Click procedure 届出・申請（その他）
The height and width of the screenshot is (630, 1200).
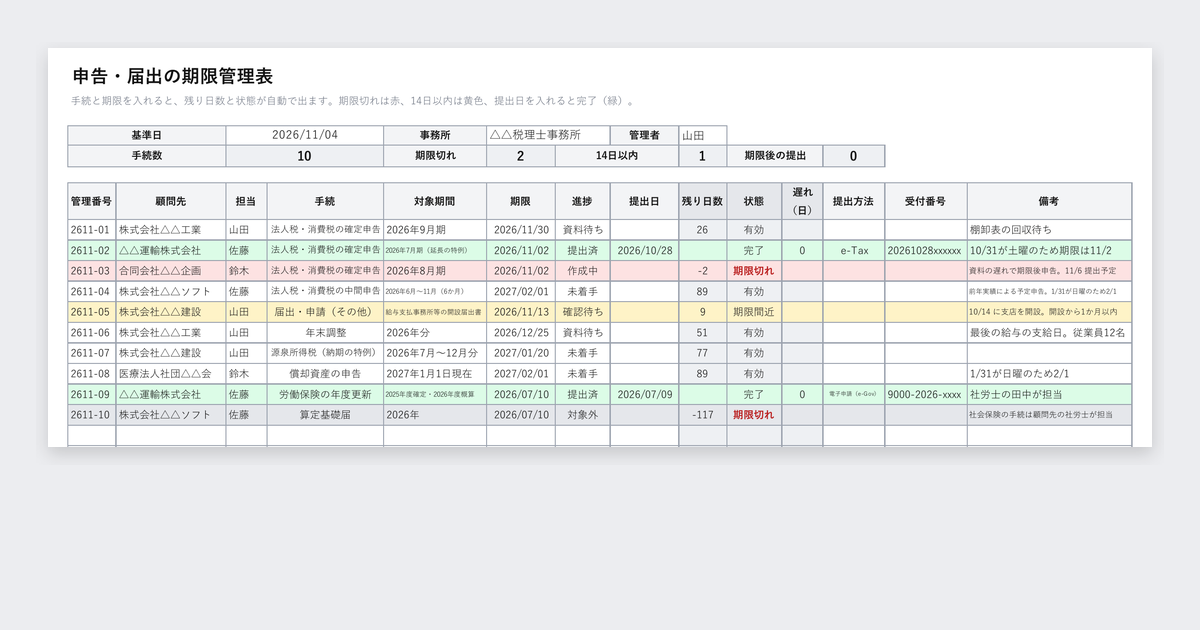325,312
